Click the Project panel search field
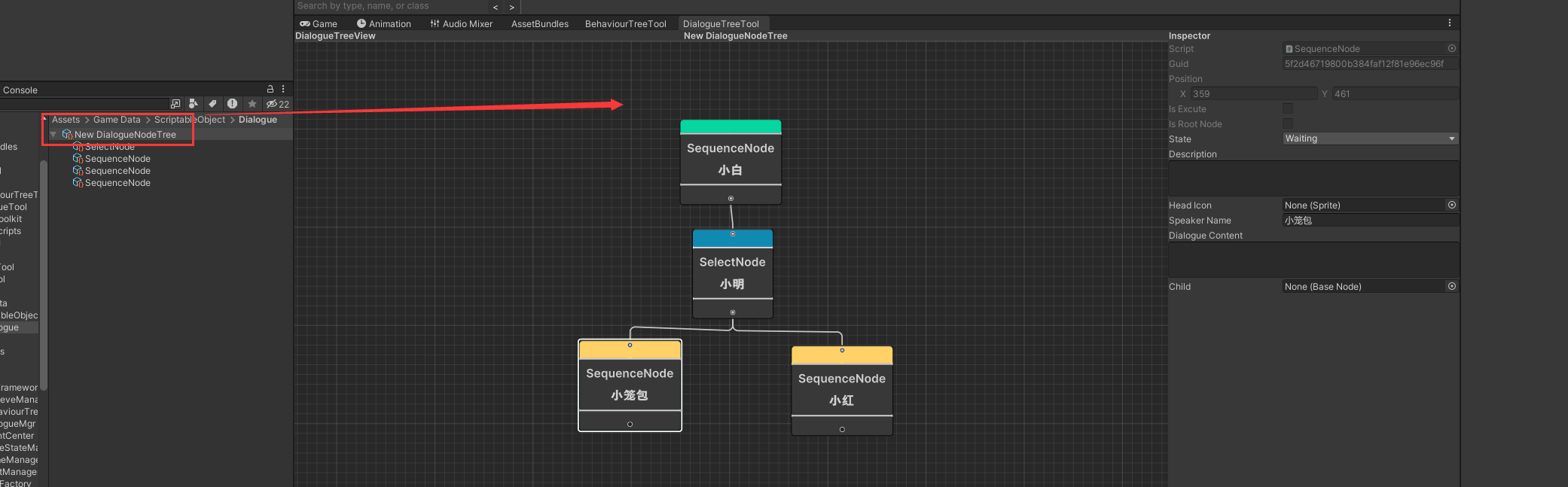This screenshot has height=487, width=1568. [x=84, y=104]
